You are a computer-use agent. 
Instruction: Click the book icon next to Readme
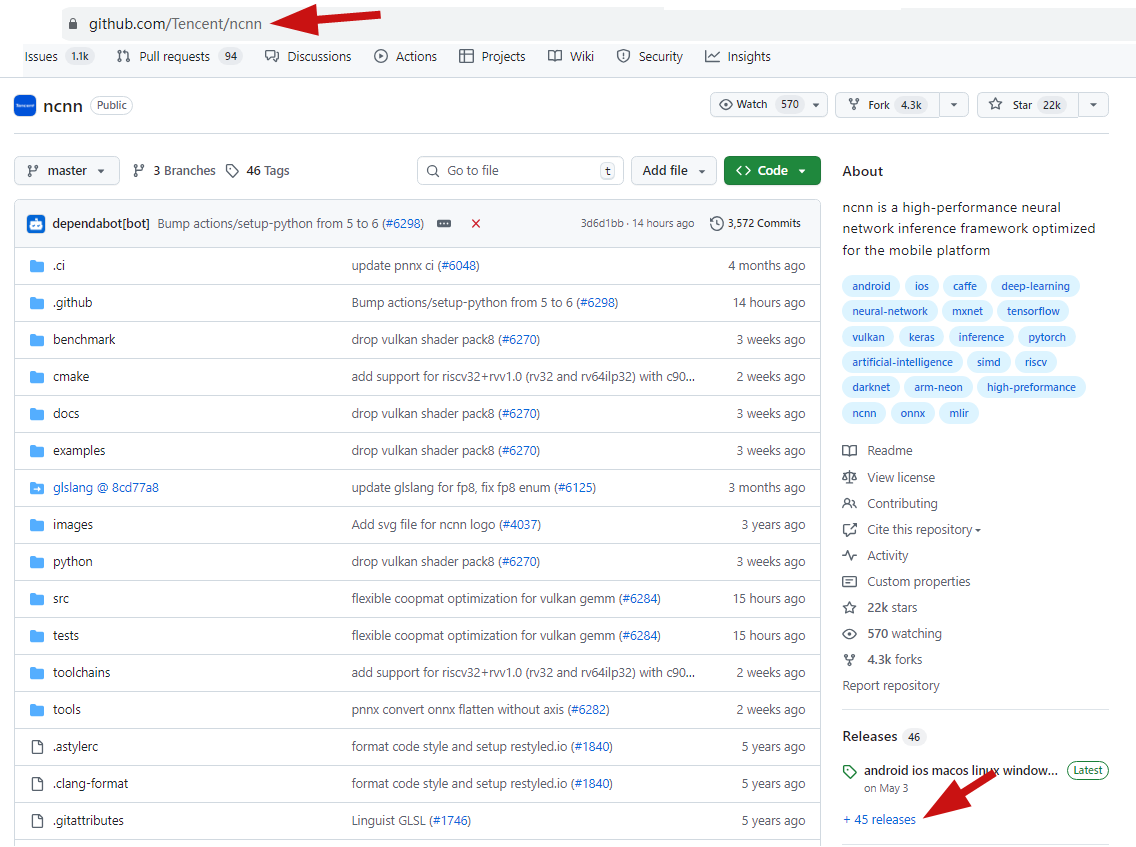pos(850,451)
